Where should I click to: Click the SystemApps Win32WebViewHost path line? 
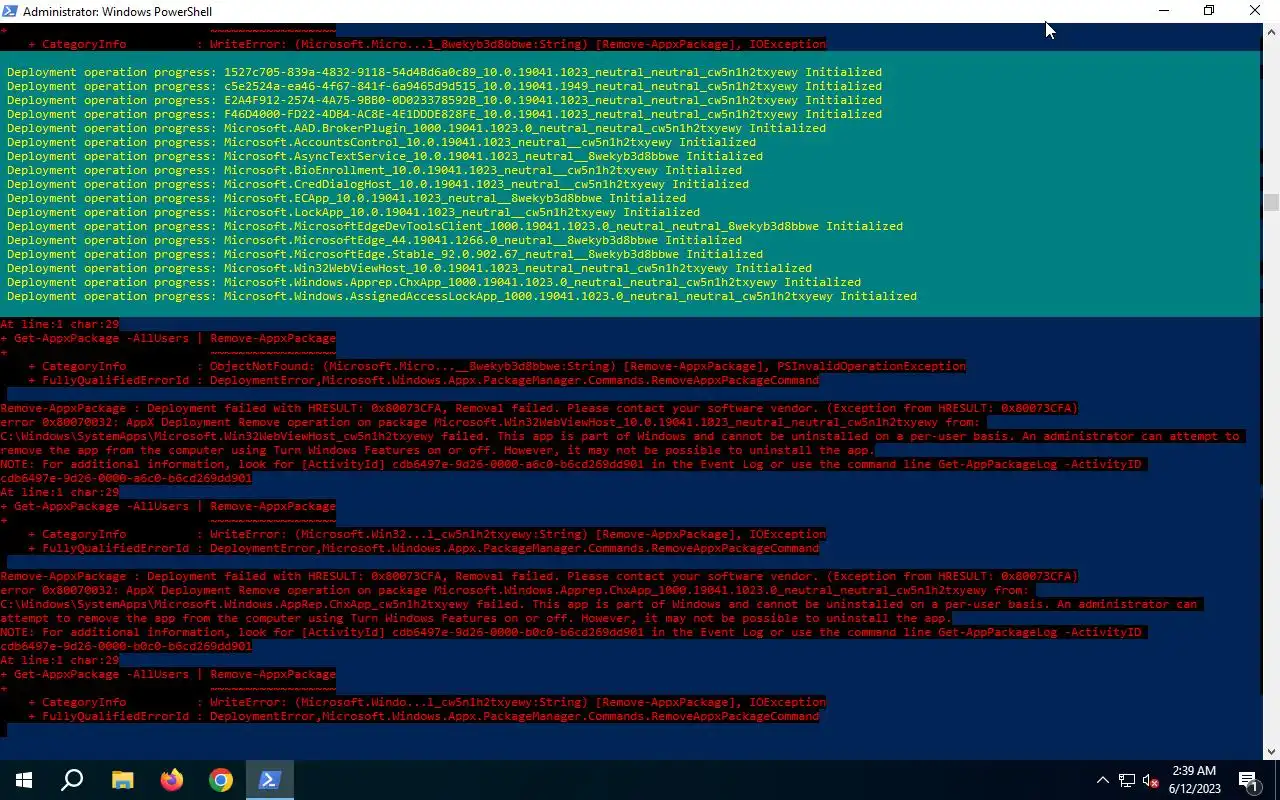620,436
